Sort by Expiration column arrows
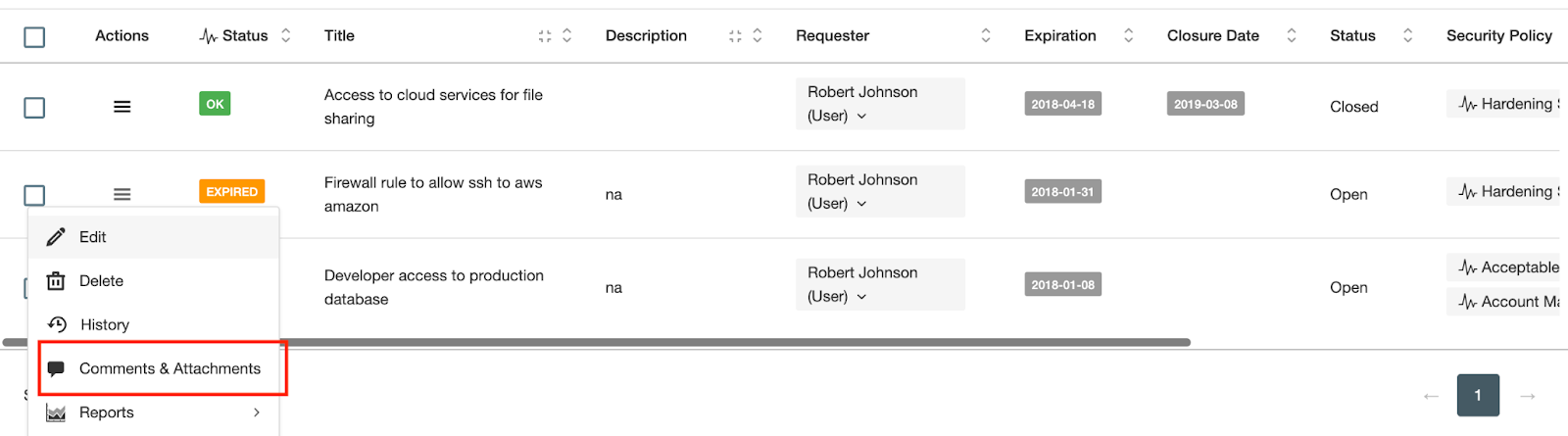 pyautogui.click(x=1128, y=36)
